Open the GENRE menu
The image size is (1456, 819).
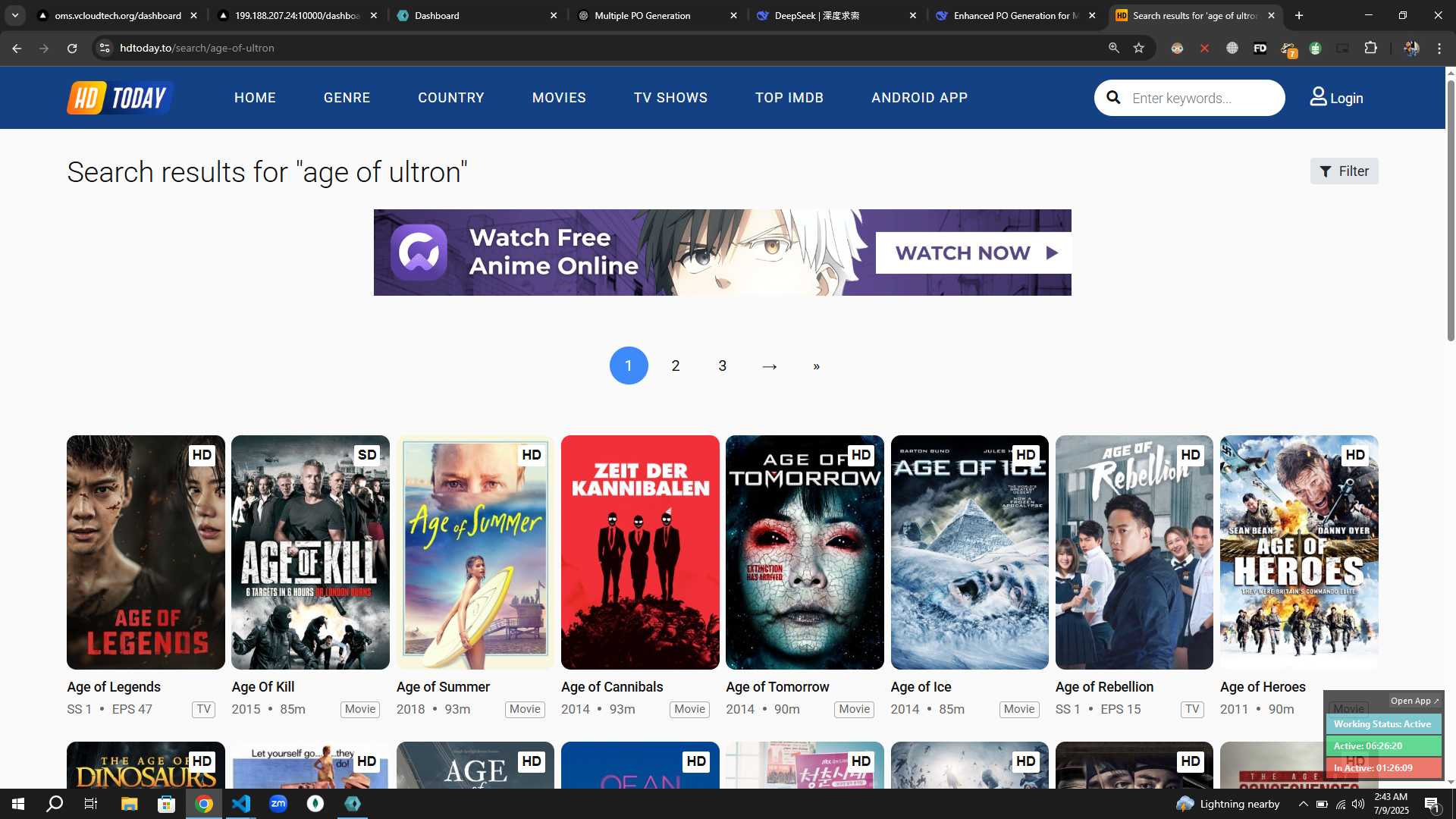[x=347, y=98]
